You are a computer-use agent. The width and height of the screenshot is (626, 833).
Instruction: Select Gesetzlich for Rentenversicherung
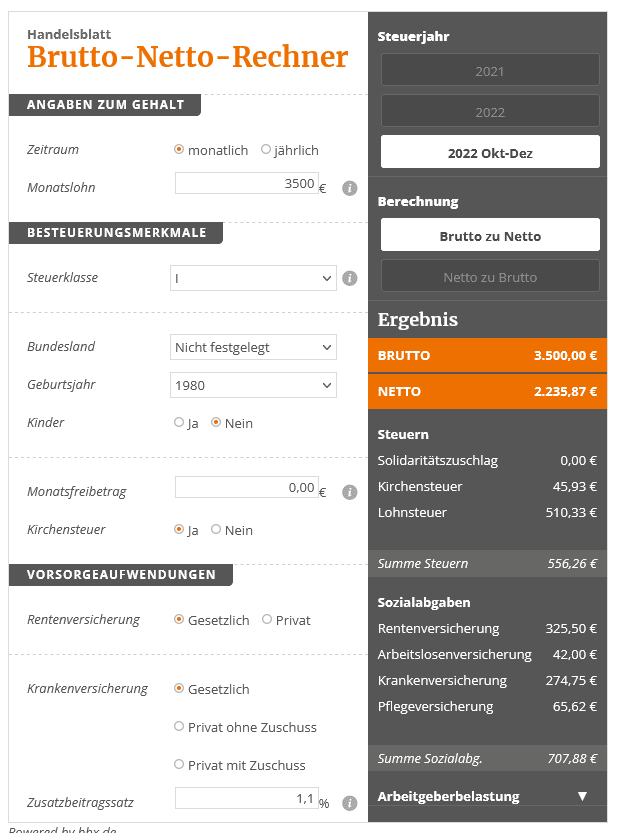pos(179,619)
